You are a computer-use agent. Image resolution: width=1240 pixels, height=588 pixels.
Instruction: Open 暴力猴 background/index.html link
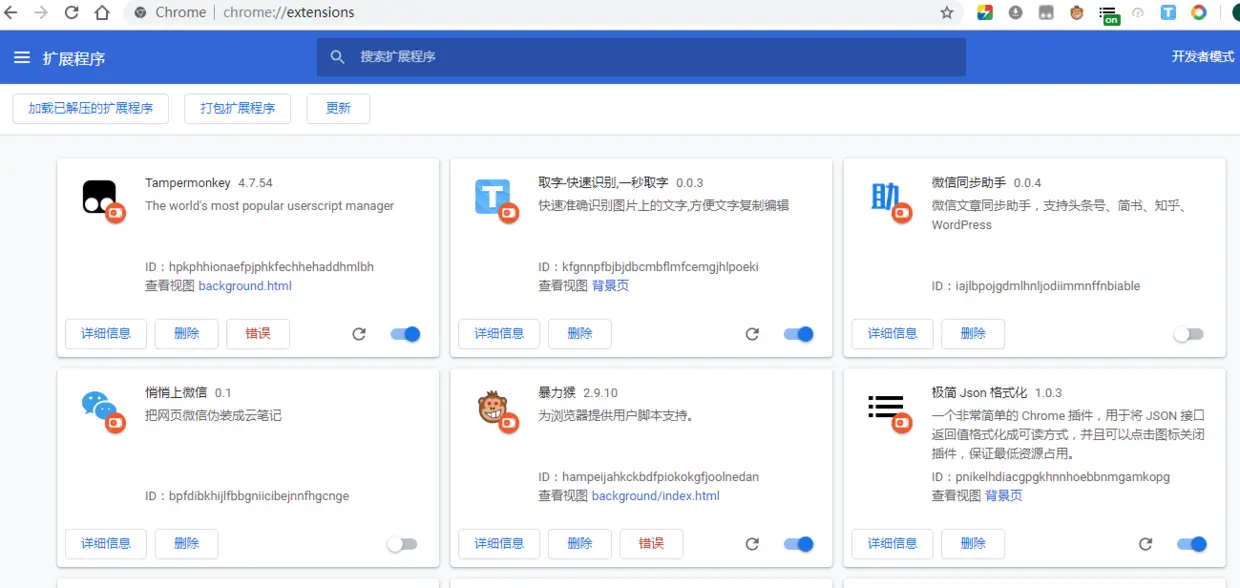(x=655, y=496)
